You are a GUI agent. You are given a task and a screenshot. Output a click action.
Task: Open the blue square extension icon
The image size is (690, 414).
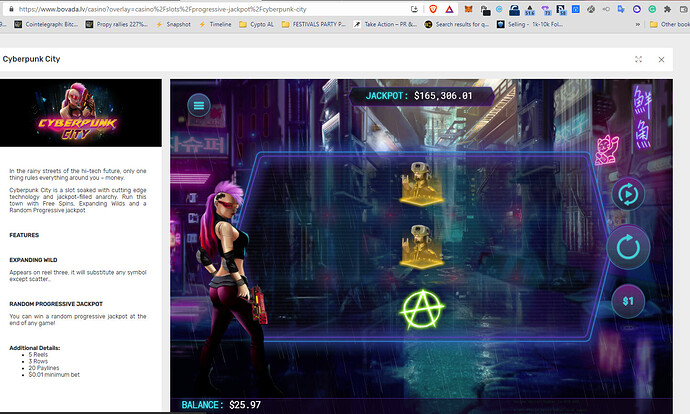click(x=576, y=9)
